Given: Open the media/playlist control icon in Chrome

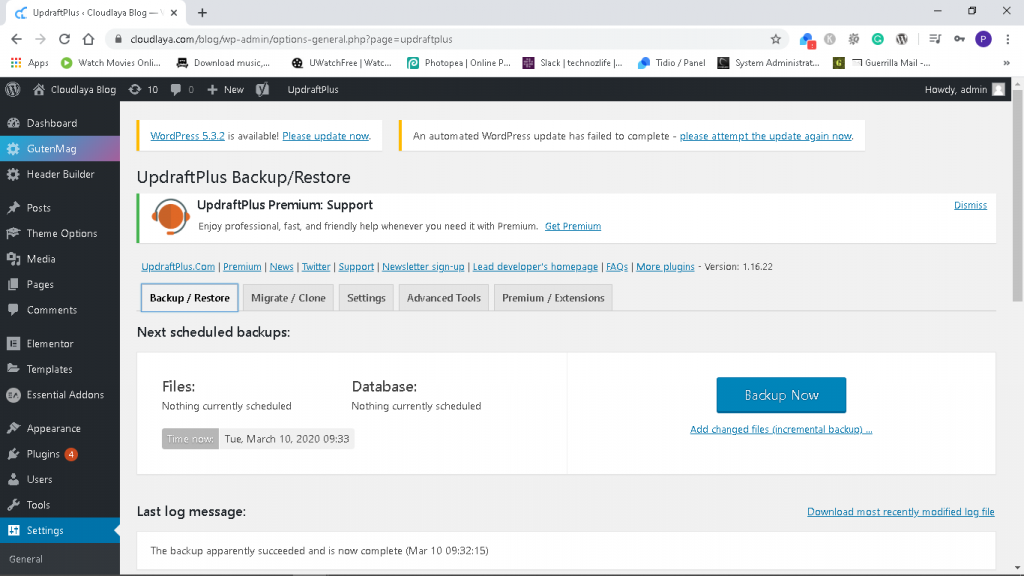Looking at the screenshot, I should coord(935,39).
